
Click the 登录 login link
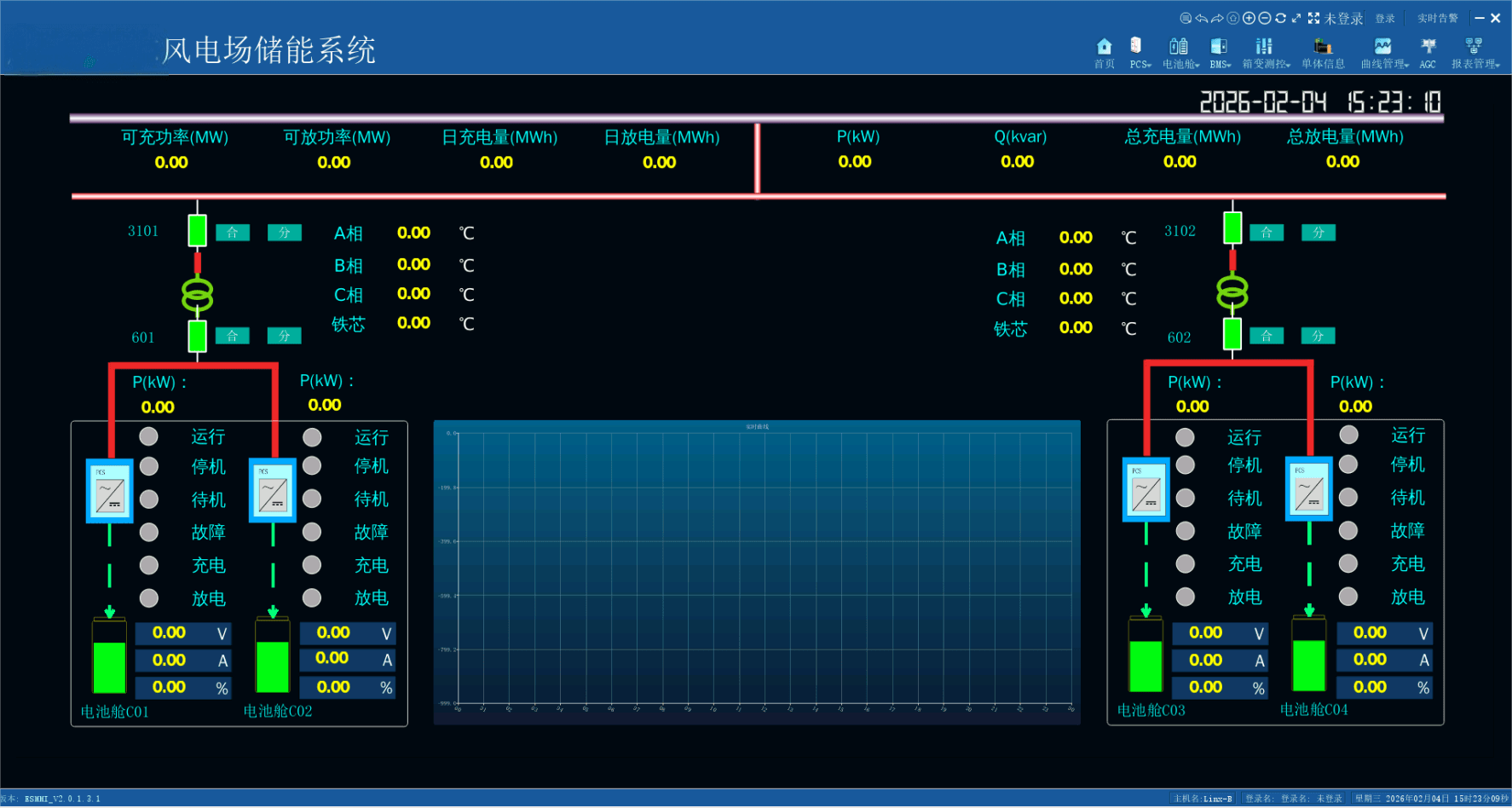[x=1385, y=19]
